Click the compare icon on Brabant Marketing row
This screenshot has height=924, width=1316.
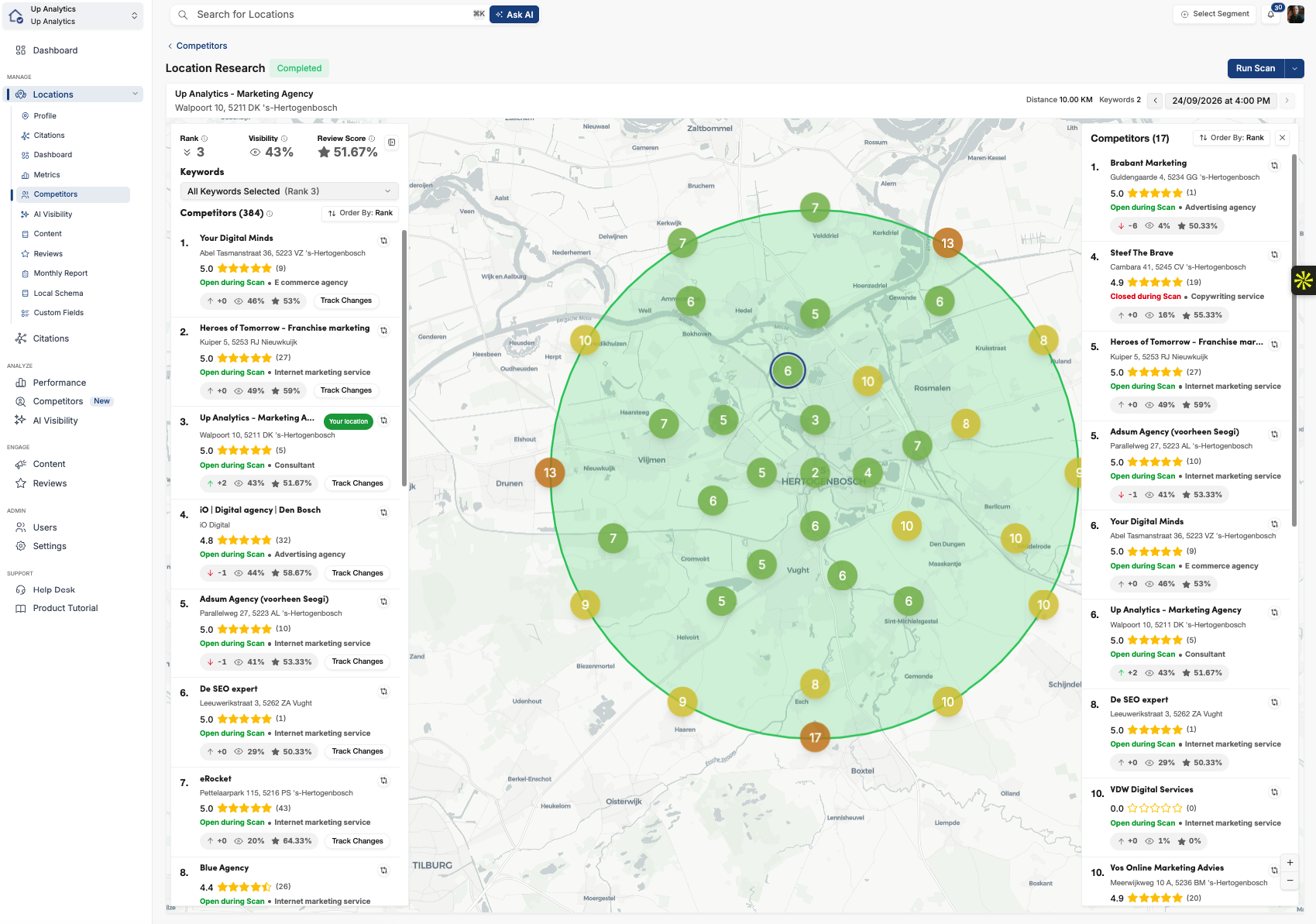coord(1274,166)
